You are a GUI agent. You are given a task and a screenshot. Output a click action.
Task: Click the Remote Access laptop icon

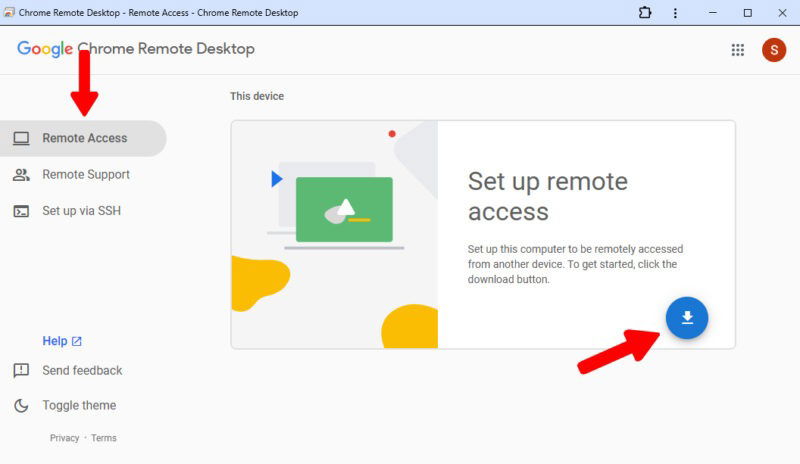pyautogui.click(x=21, y=138)
